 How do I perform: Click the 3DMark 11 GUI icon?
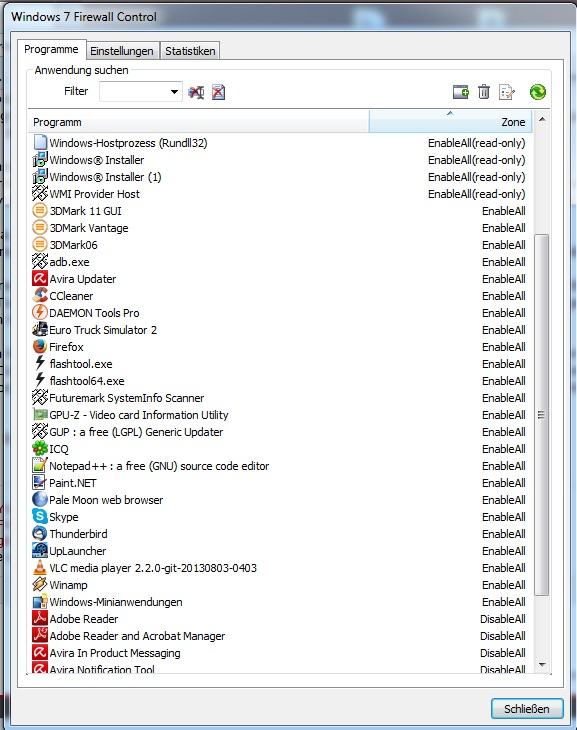[x=40, y=210]
